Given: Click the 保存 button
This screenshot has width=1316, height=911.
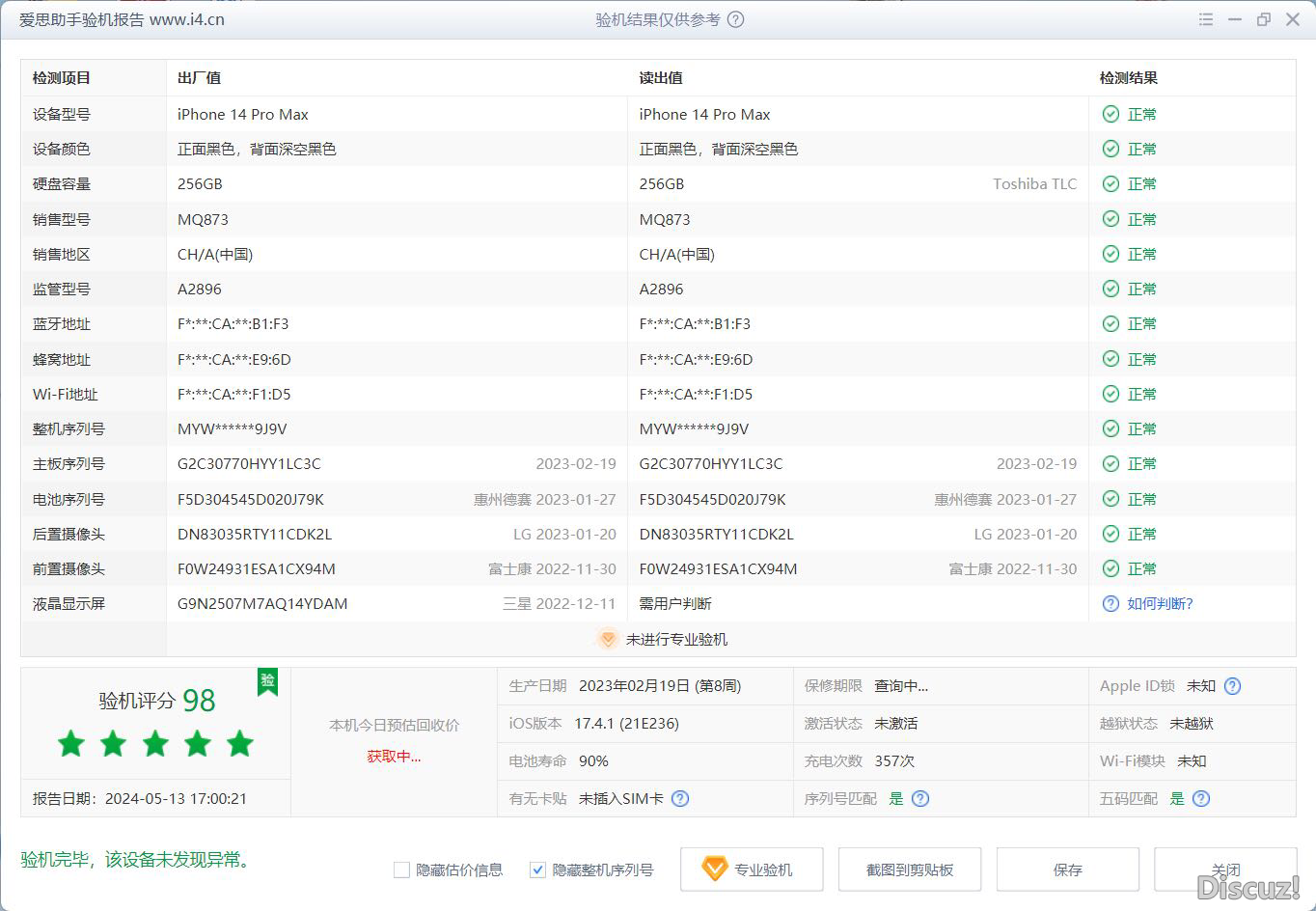Looking at the screenshot, I should pyautogui.click(x=1068, y=870).
